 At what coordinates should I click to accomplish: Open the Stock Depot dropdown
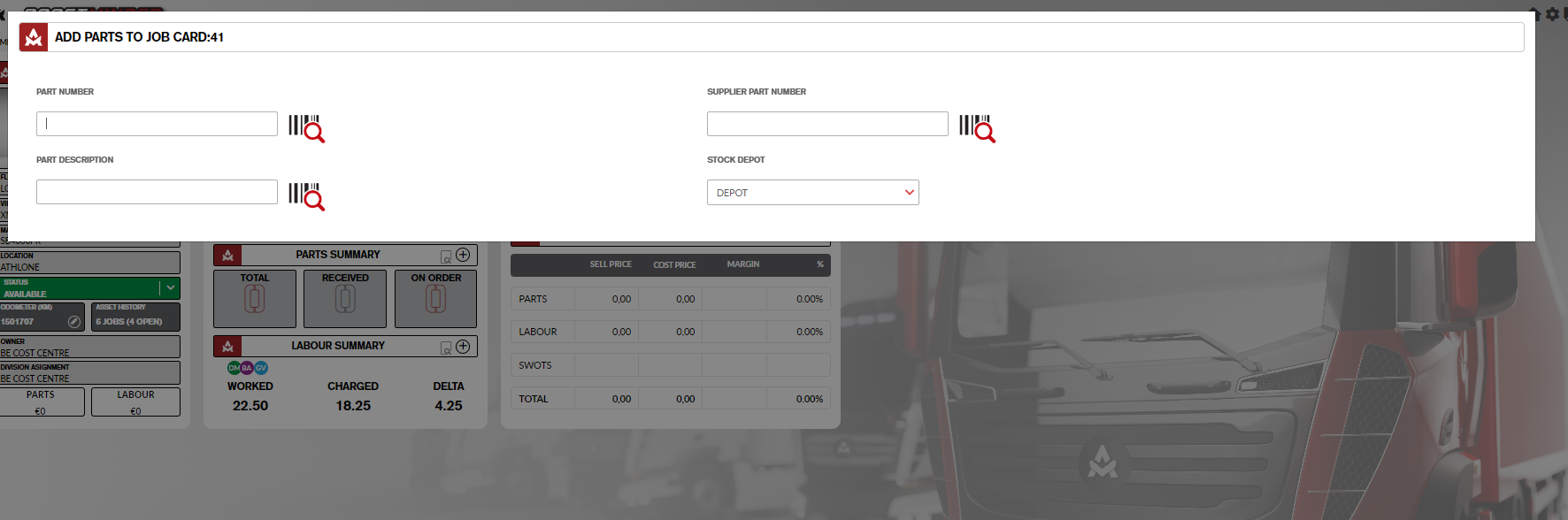click(812, 193)
